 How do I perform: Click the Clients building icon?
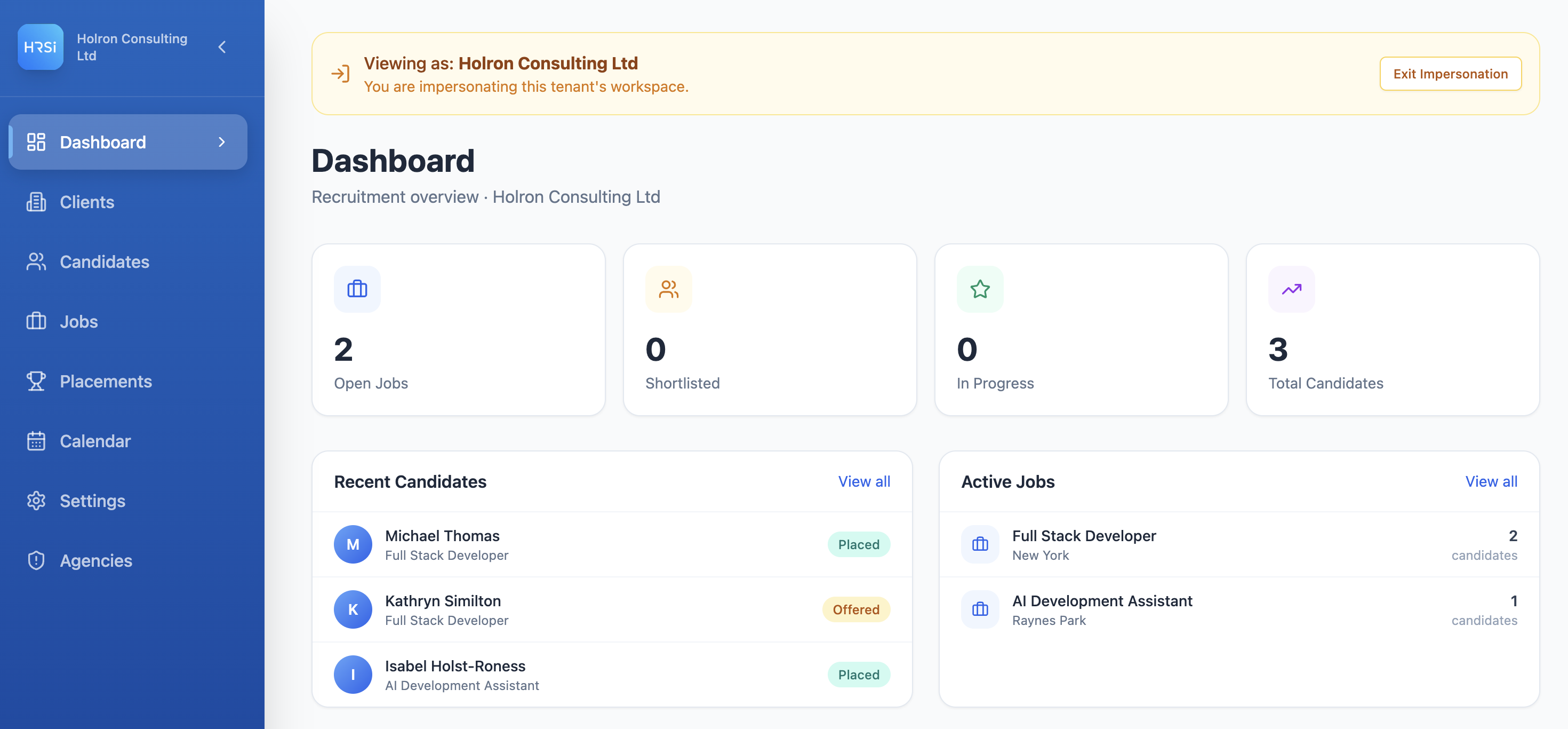coord(36,202)
